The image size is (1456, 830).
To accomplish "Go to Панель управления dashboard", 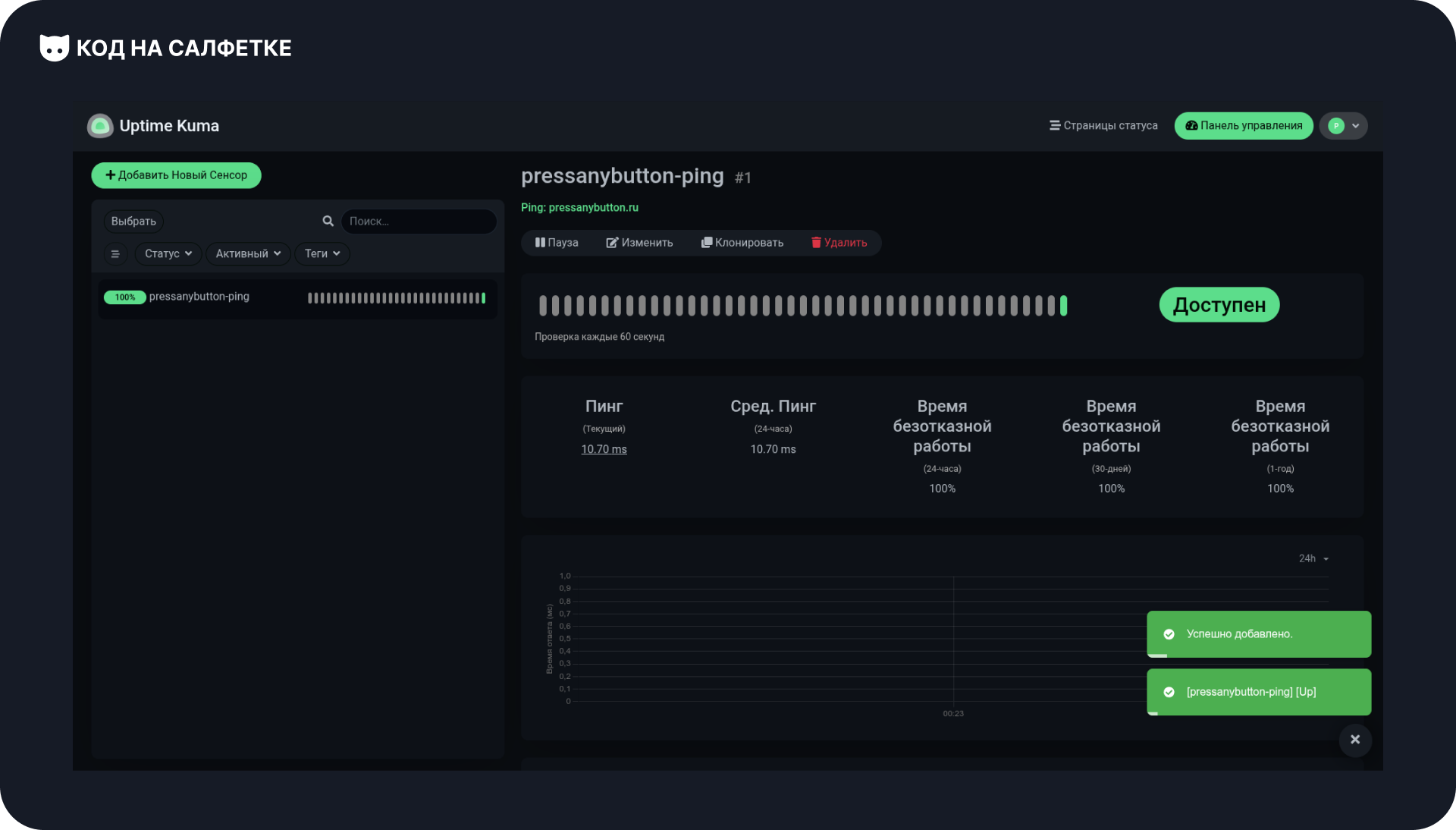I will (x=1244, y=126).
